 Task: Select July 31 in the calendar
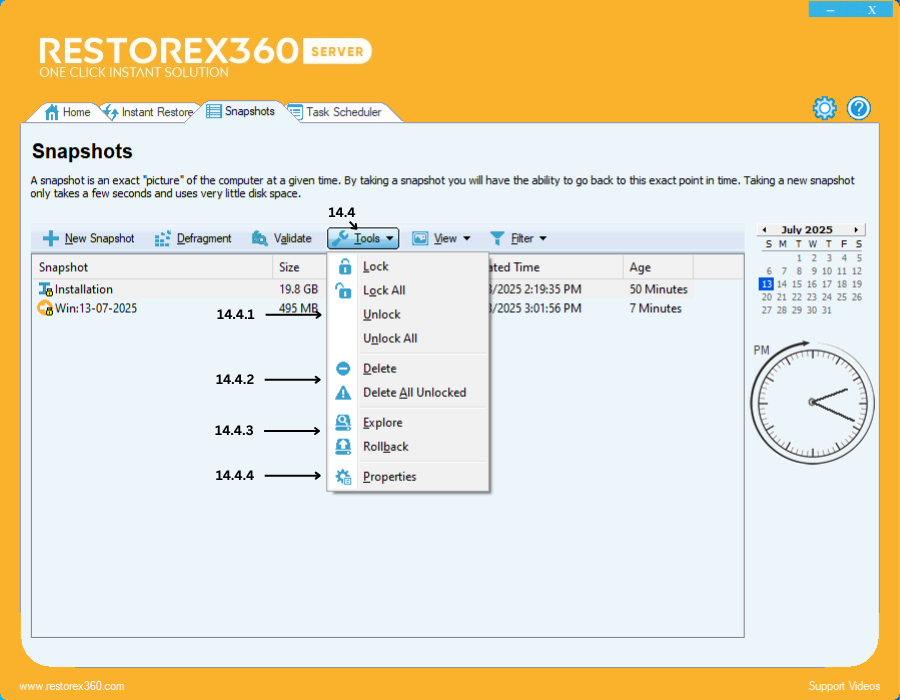tap(827, 310)
